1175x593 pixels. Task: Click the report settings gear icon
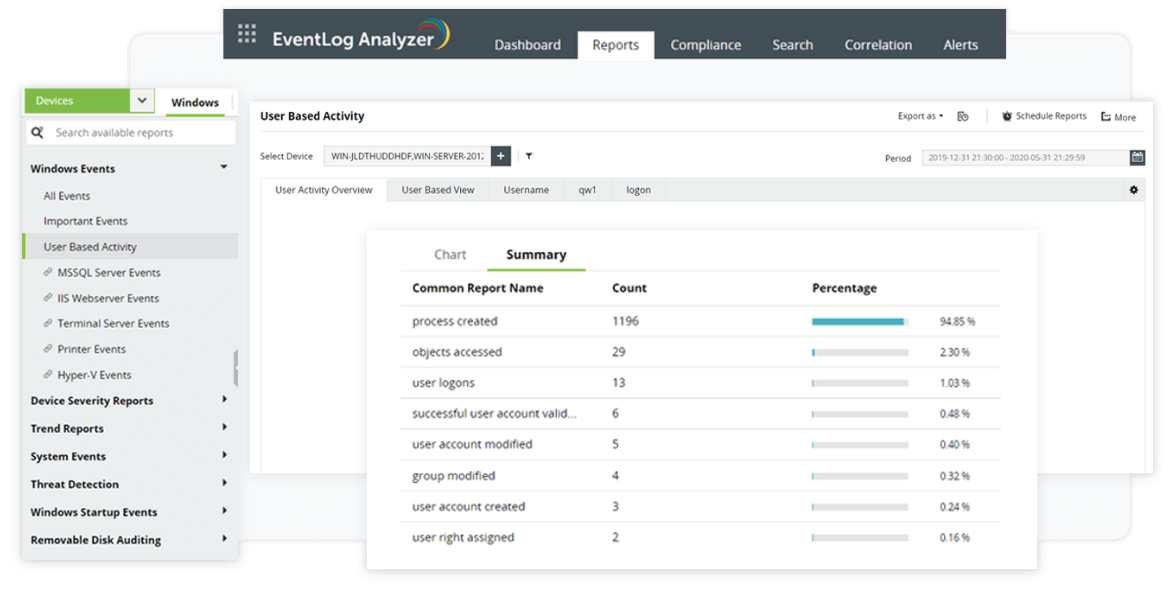pyautogui.click(x=1134, y=190)
